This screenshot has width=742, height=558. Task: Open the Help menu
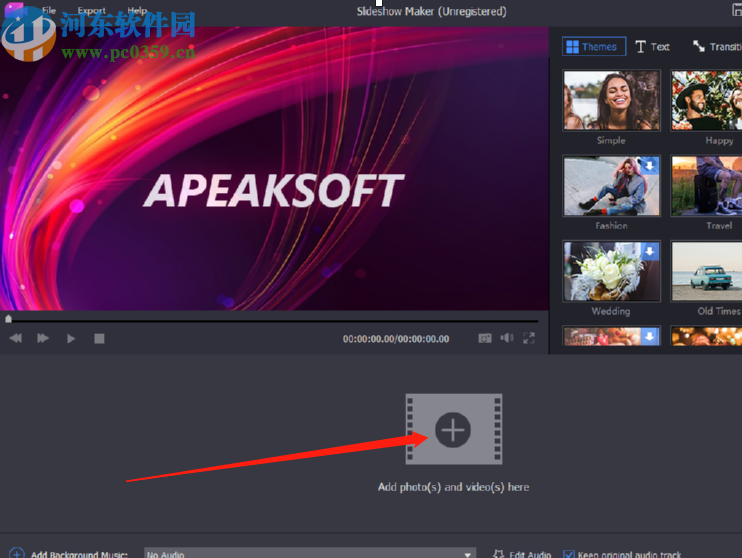click(137, 10)
